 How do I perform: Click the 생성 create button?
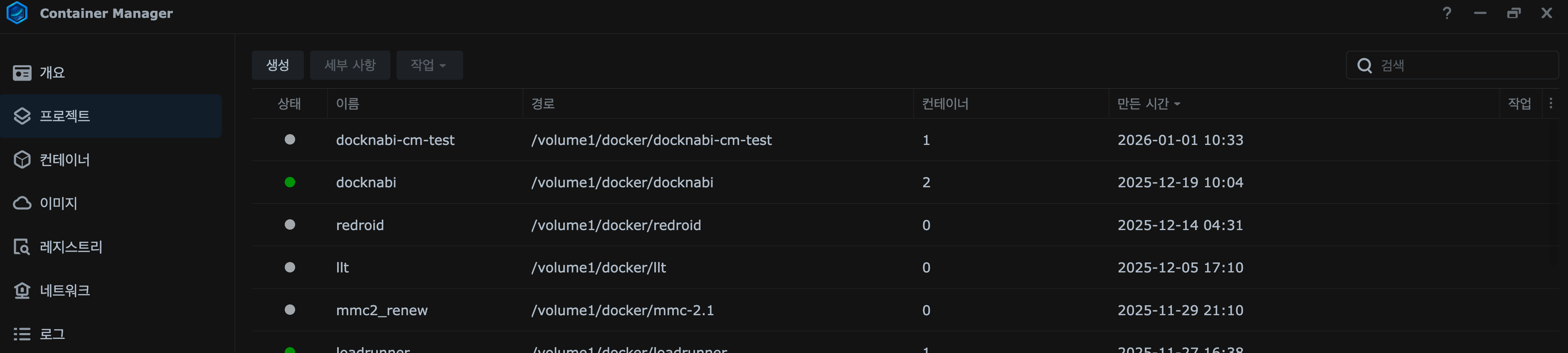(x=278, y=65)
